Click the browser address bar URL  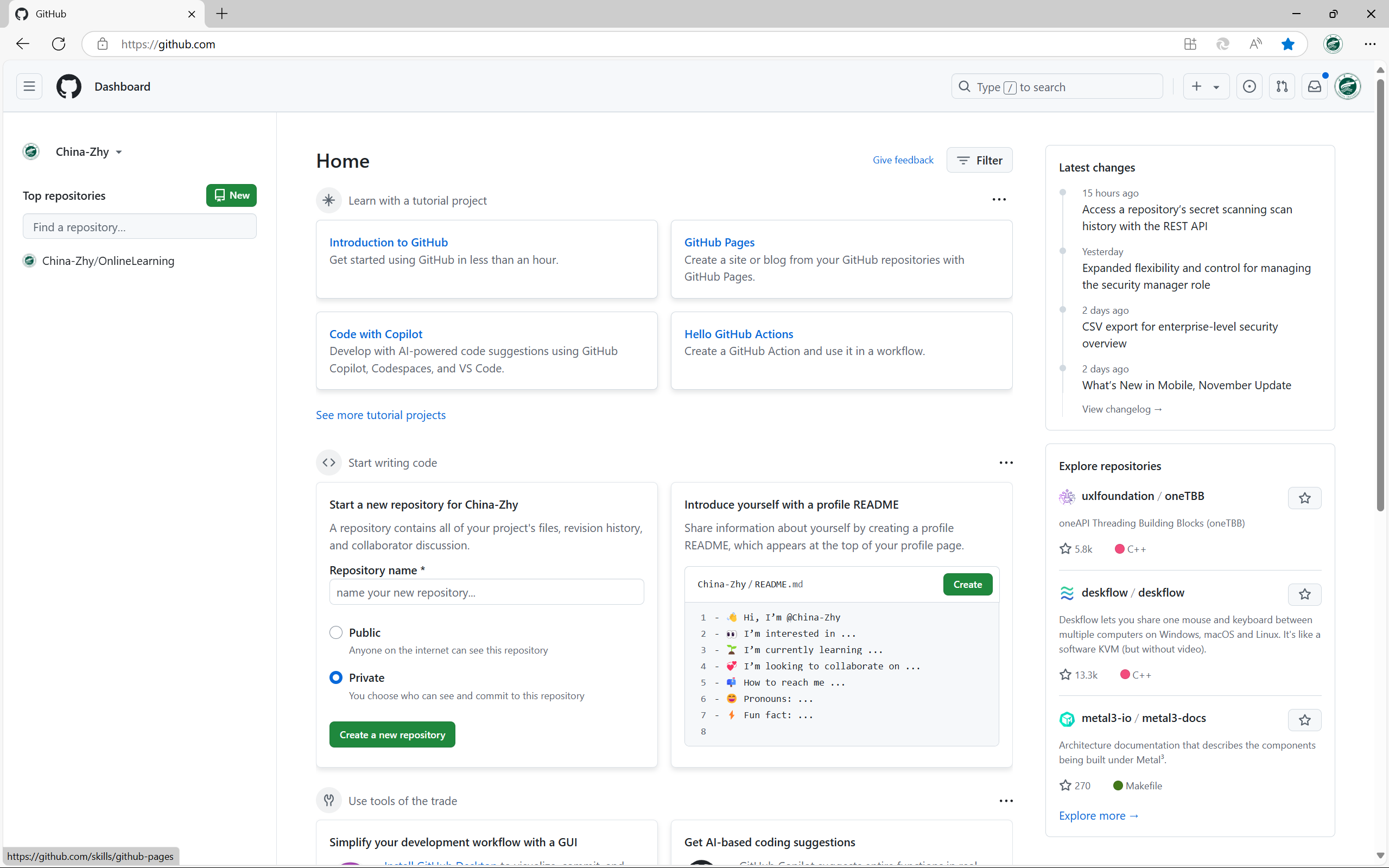tap(168, 44)
